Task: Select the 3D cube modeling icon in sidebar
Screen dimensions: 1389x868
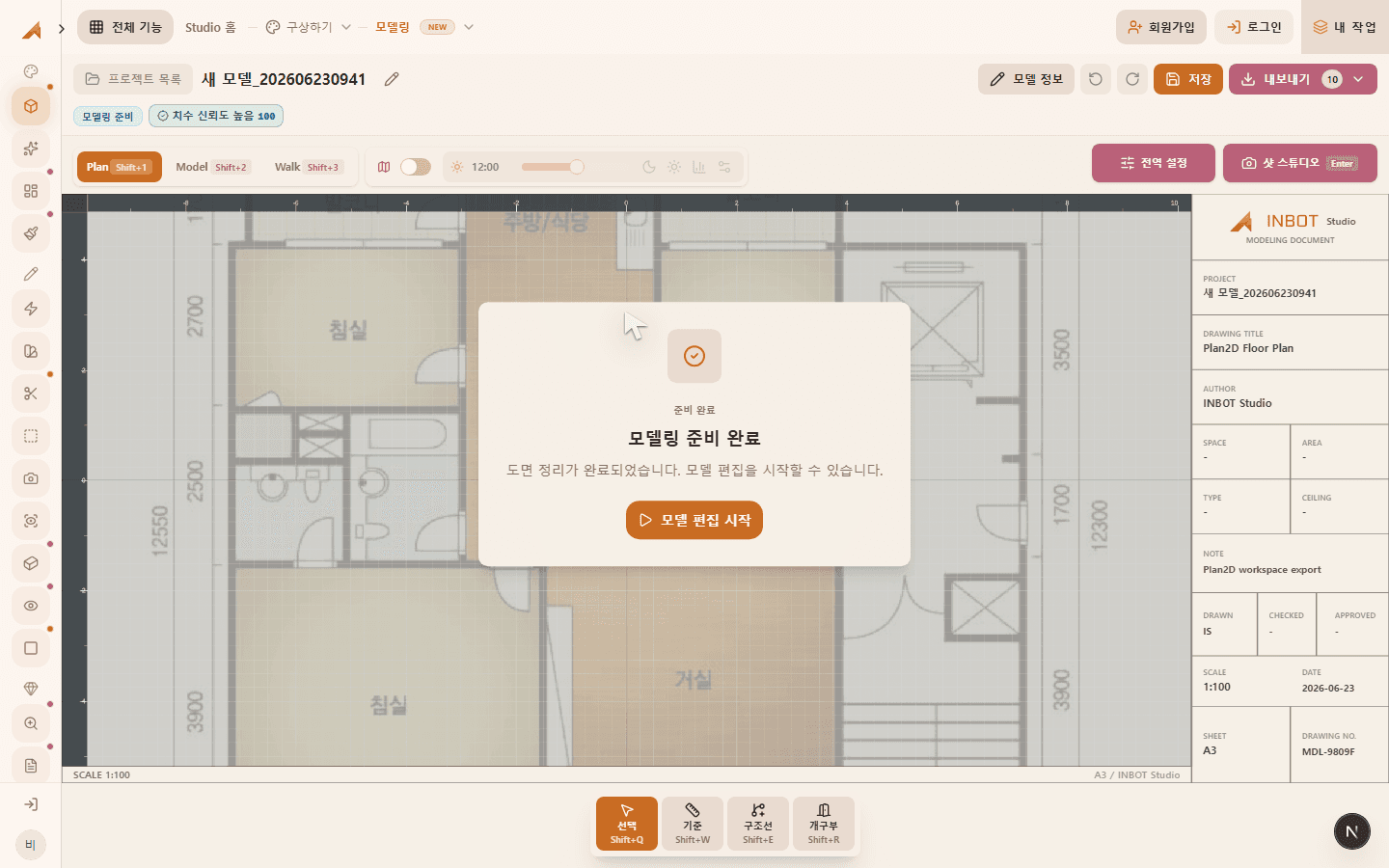Action: [x=31, y=106]
